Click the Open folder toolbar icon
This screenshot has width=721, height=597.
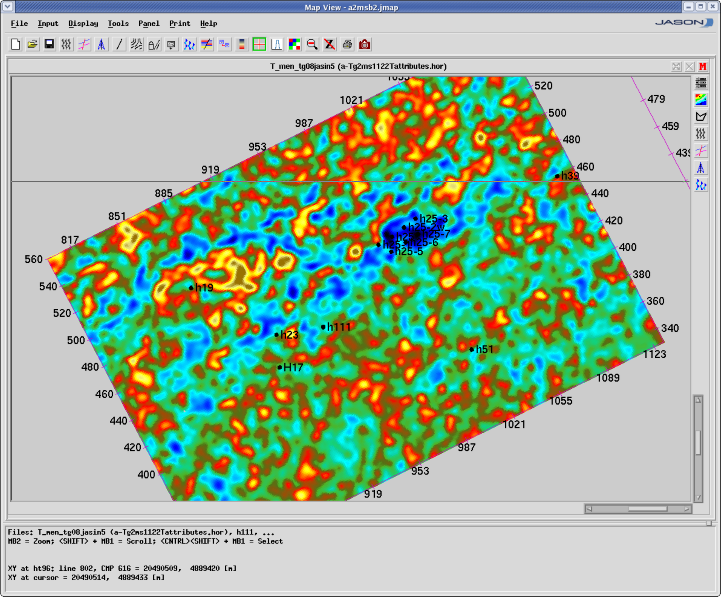[x=32, y=44]
